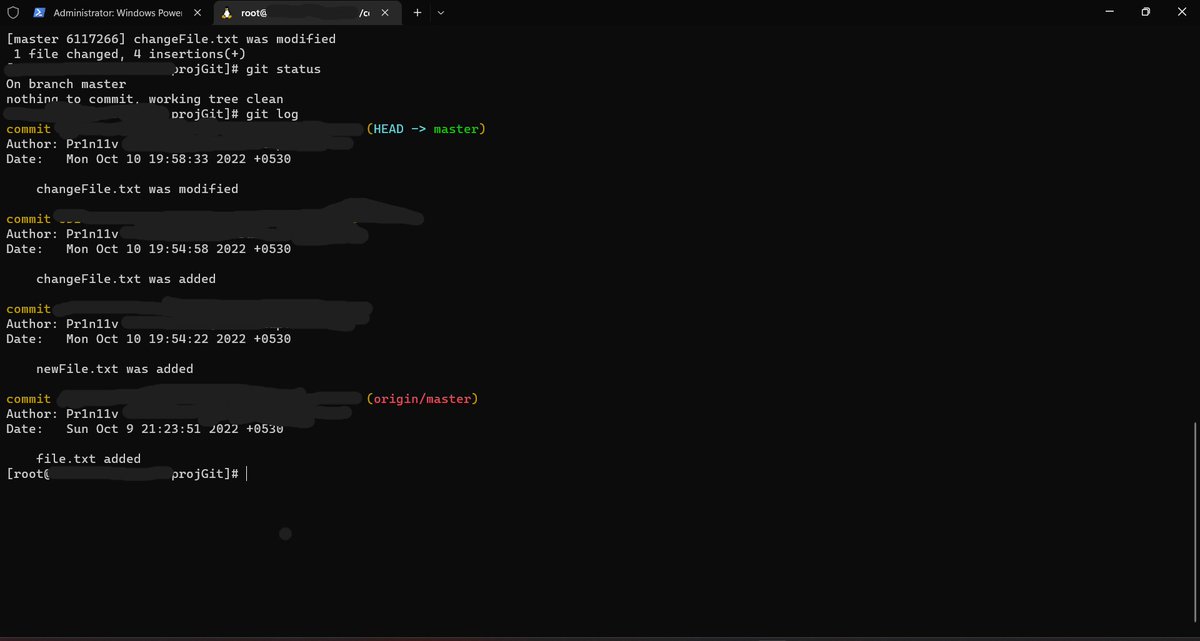The image size is (1200, 641).
Task: Click 'On branch master' status line
Action: coord(66,84)
